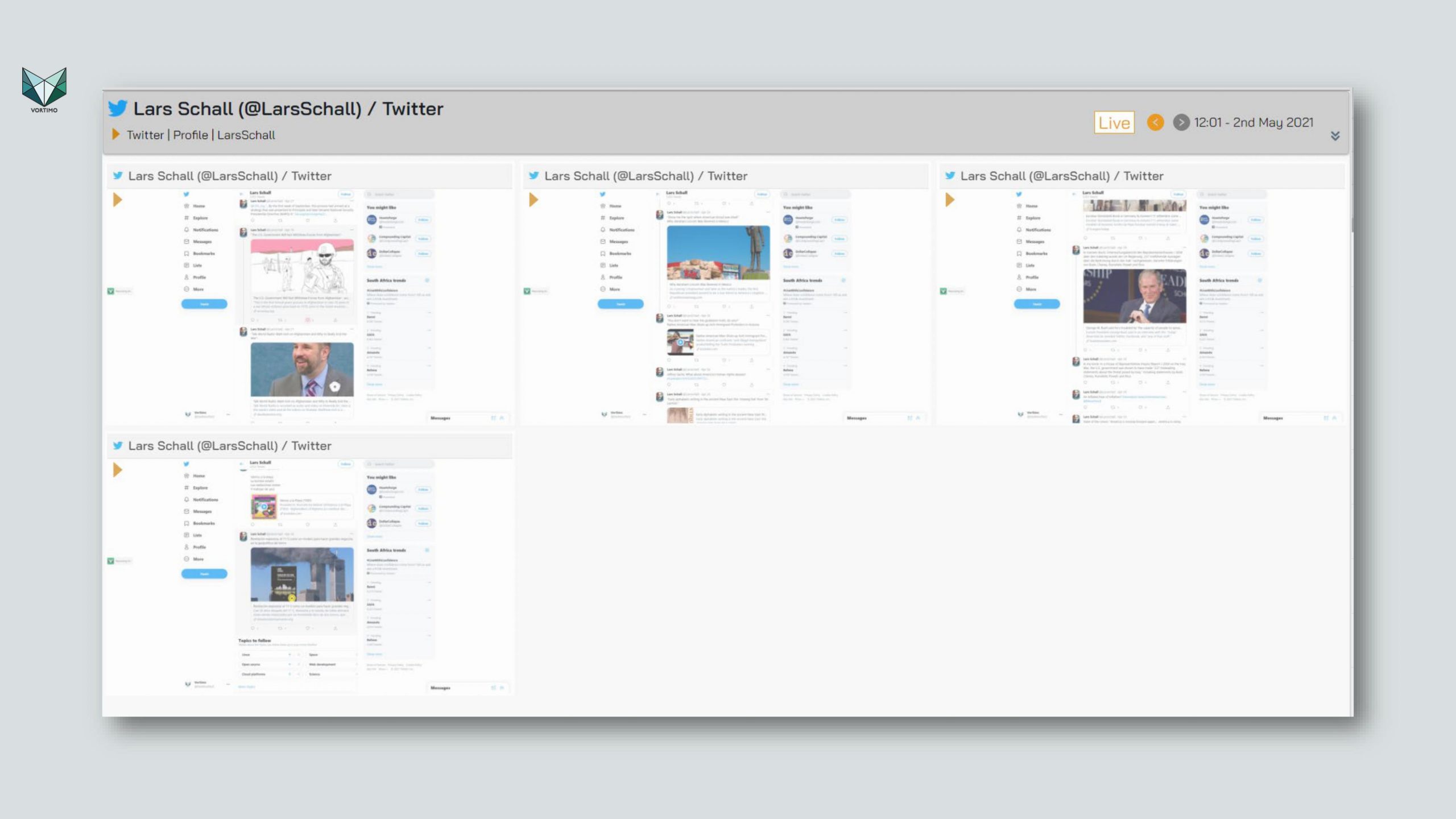Open the snapshot showing the George Bush photo
The height and width of the screenshot is (819, 1456).
1143,306
